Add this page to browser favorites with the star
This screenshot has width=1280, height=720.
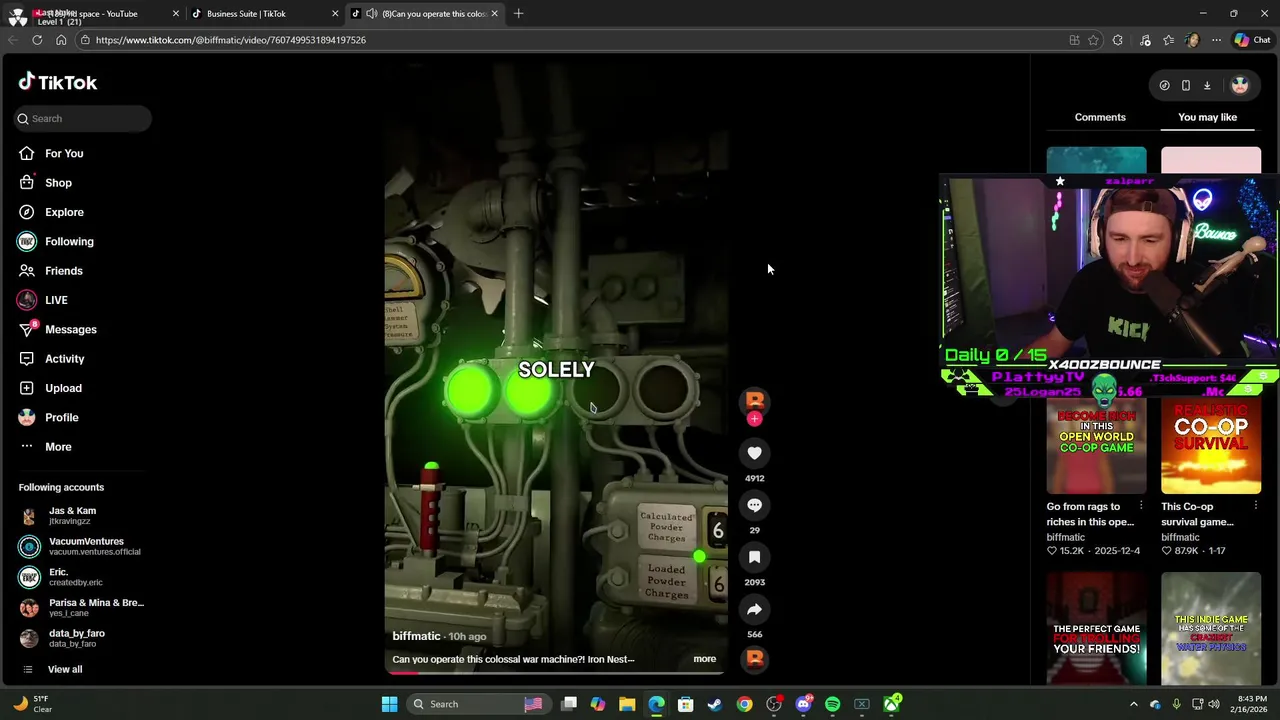pos(1093,40)
